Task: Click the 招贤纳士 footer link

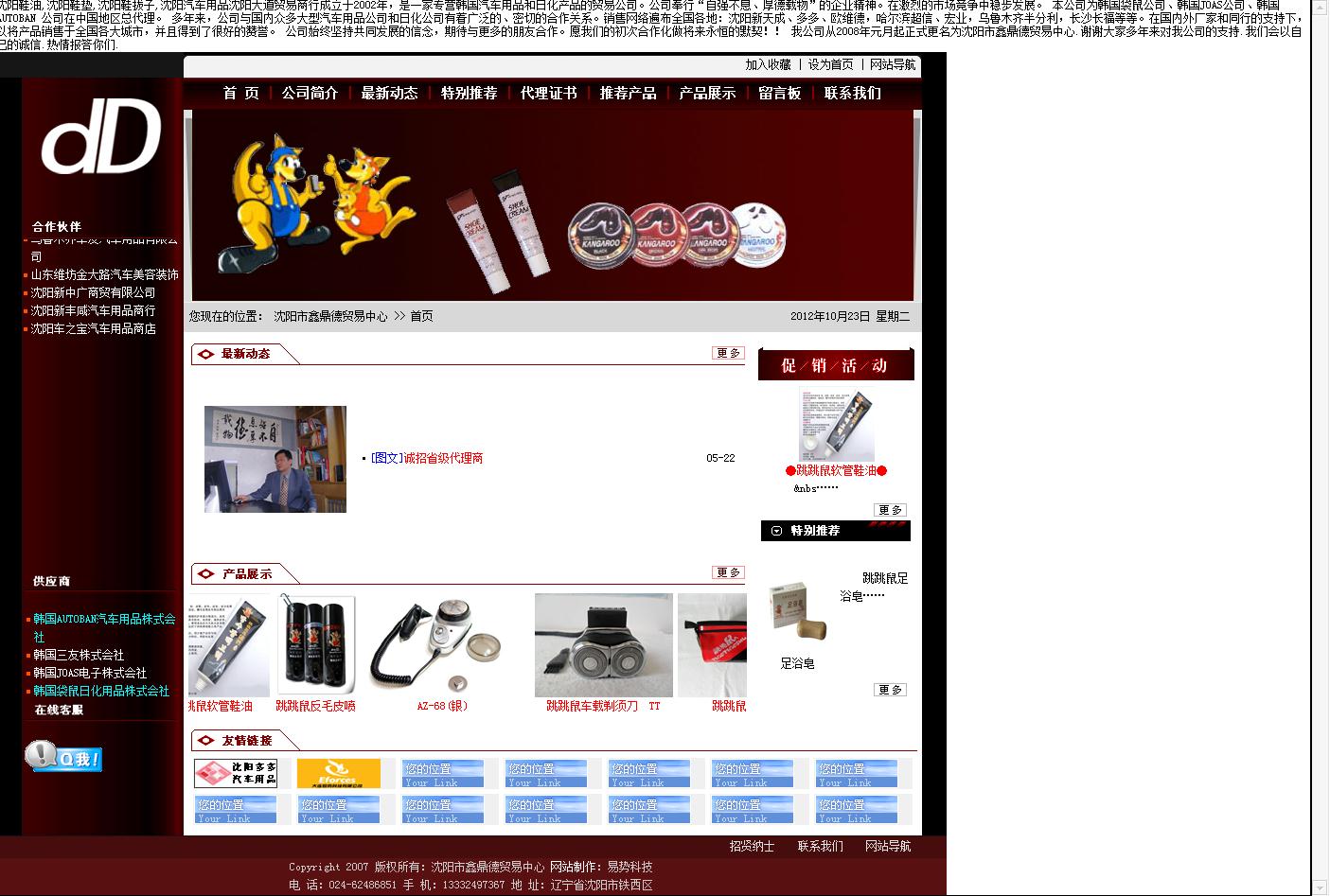Action: [x=752, y=846]
